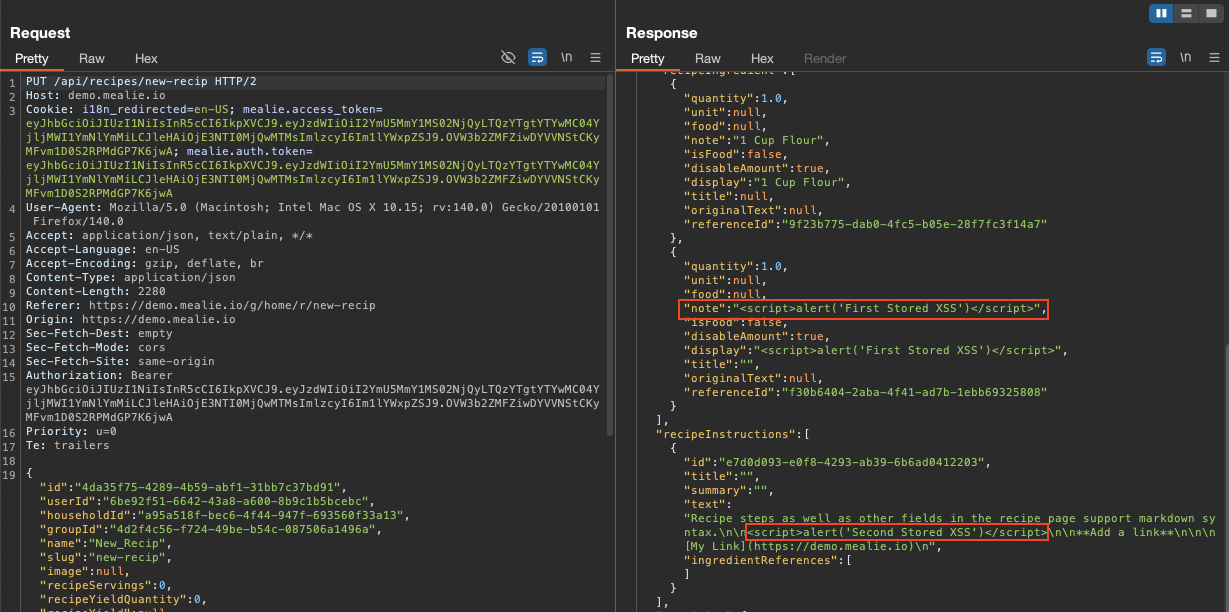Toggle show newlines \n in Response panel
Viewport: 1229px width, 612px height.
[1186, 58]
